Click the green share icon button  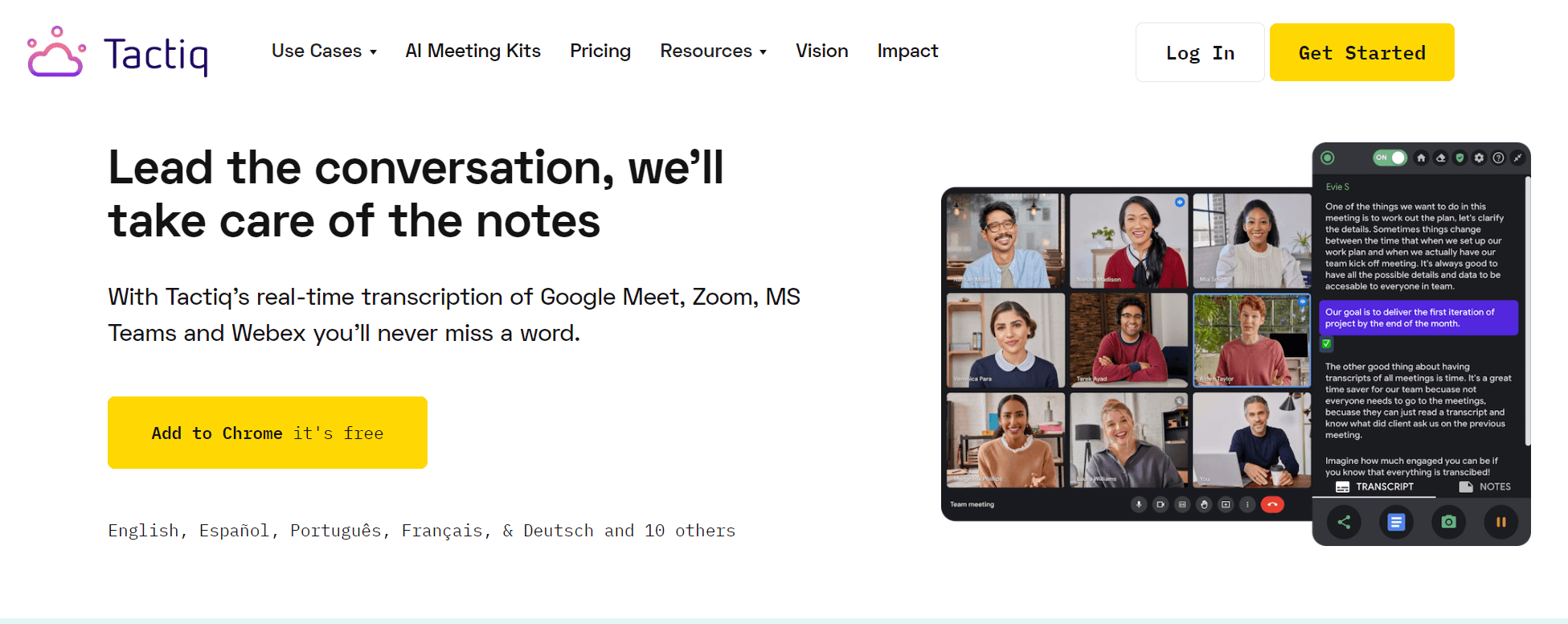coord(1344,522)
